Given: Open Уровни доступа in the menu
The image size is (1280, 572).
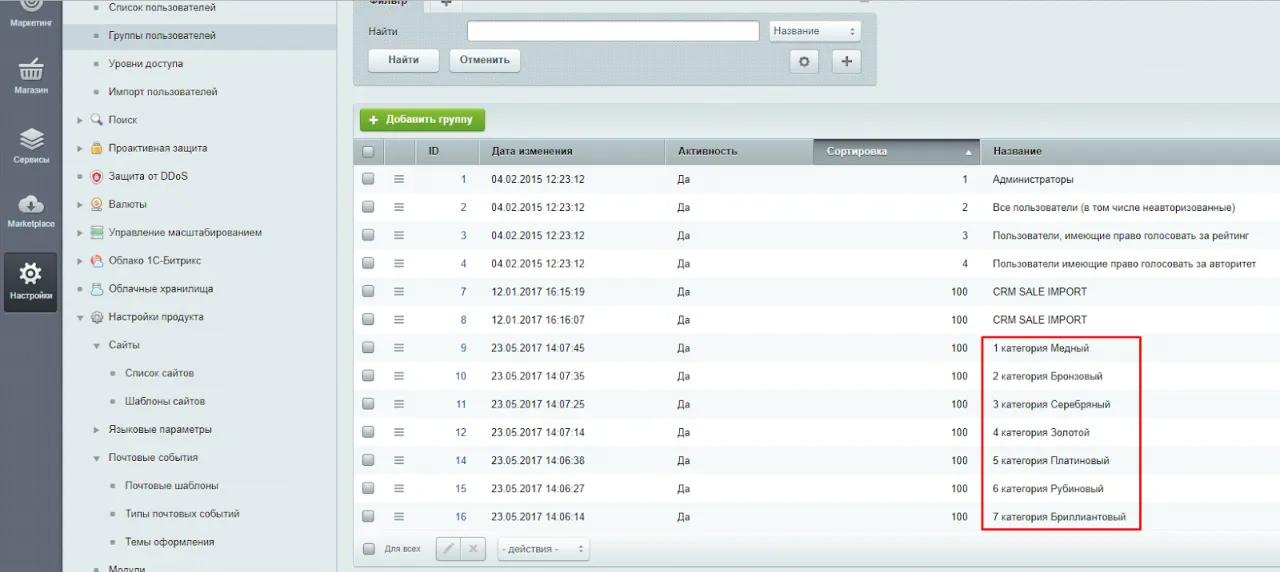Looking at the screenshot, I should (145, 64).
